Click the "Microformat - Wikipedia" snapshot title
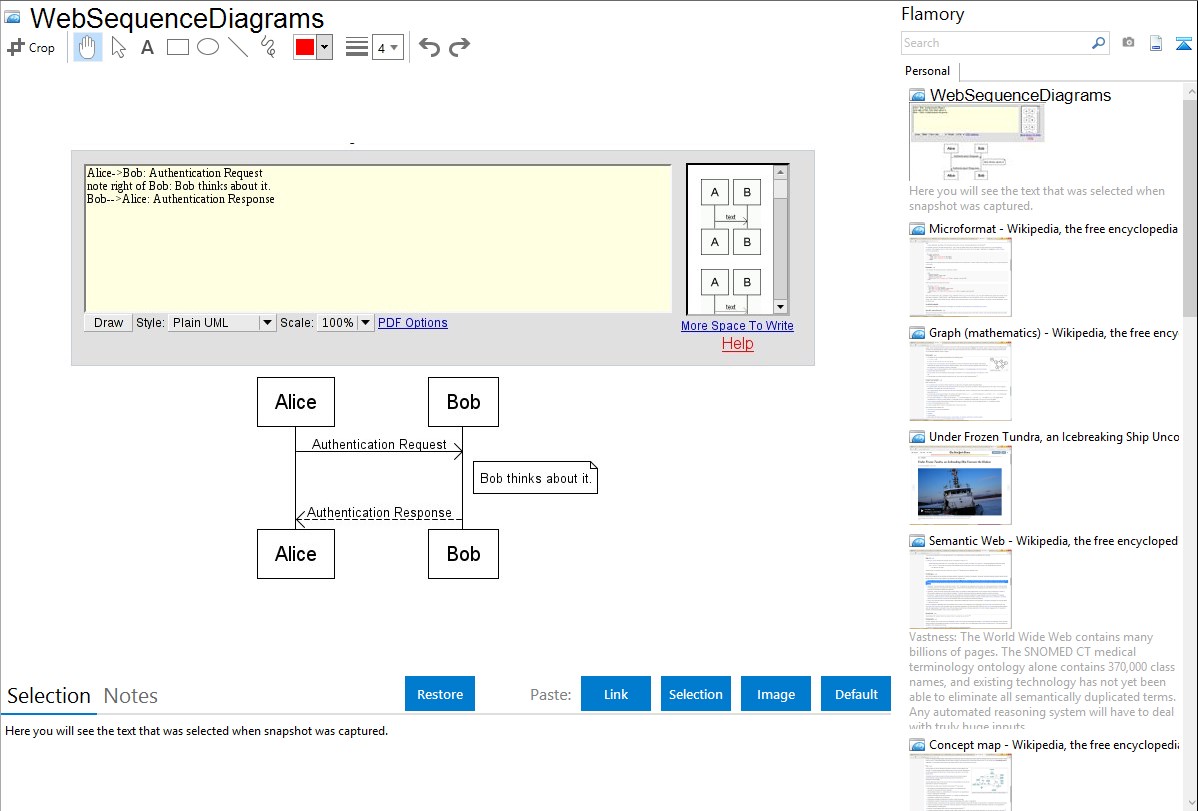Viewport: 1198px width, 811px height. pos(1054,229)
